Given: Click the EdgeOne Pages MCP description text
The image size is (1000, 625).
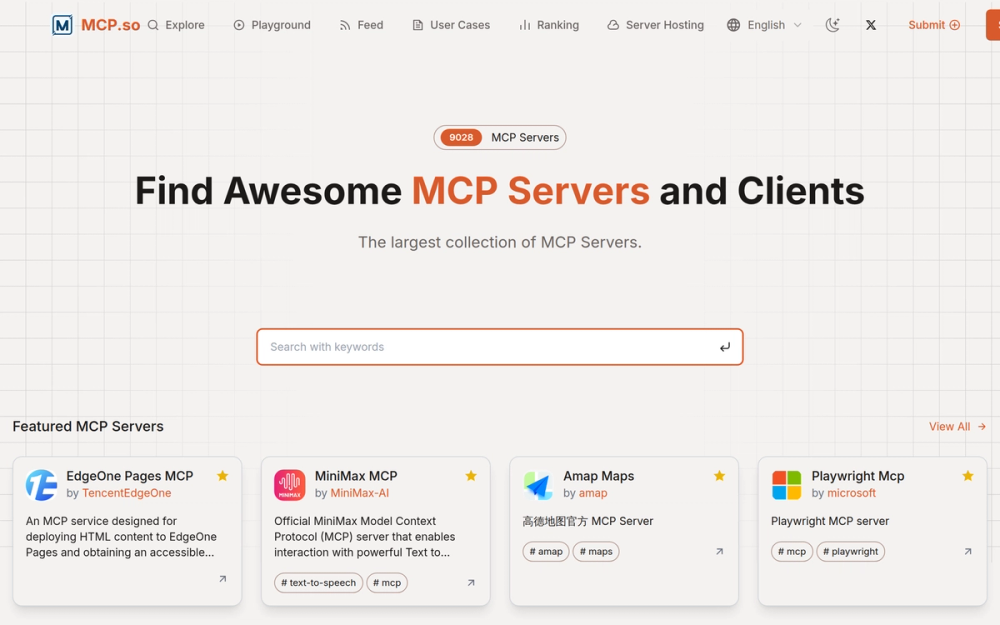Looking at the screenshot, I should tap(121, 536).
